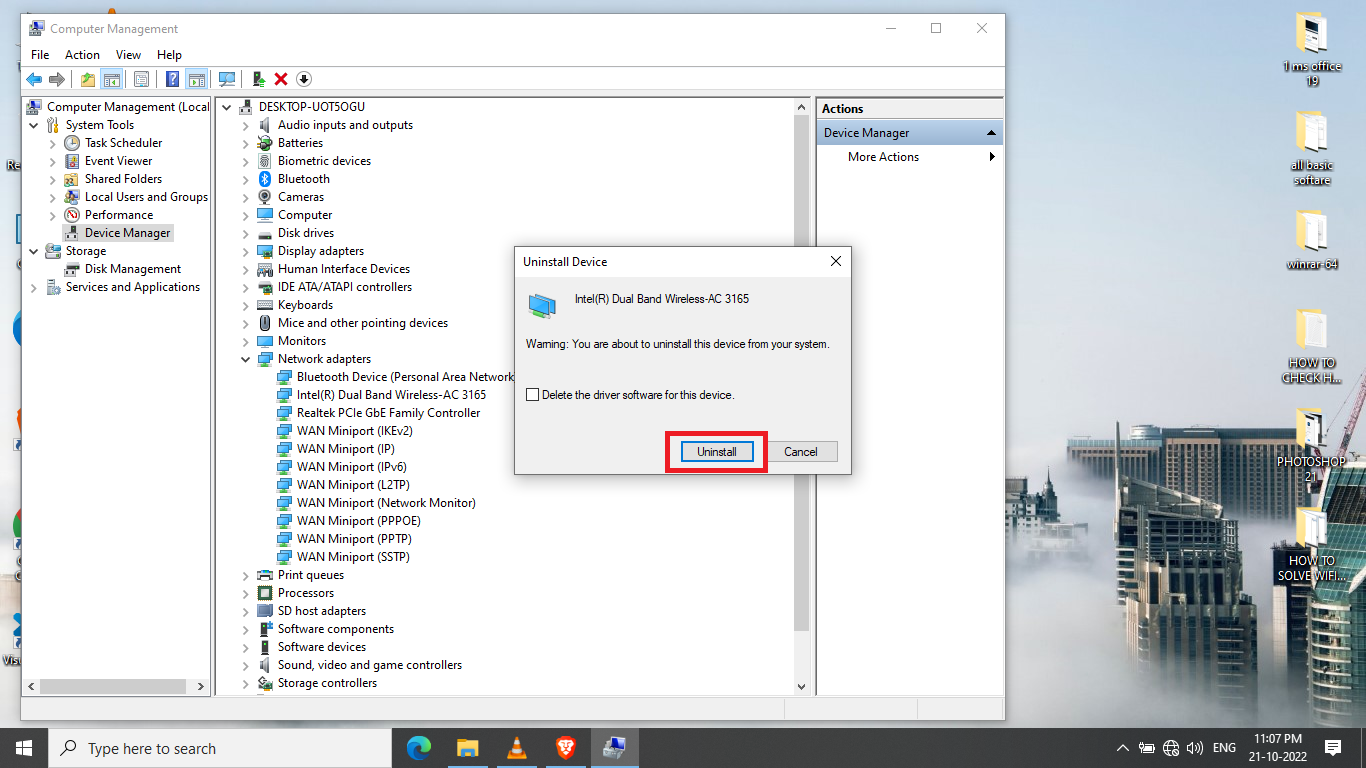Click right arrow of console tree scrollbar
The height and width of the screenshot is (768, 1366).
(200, 687)
